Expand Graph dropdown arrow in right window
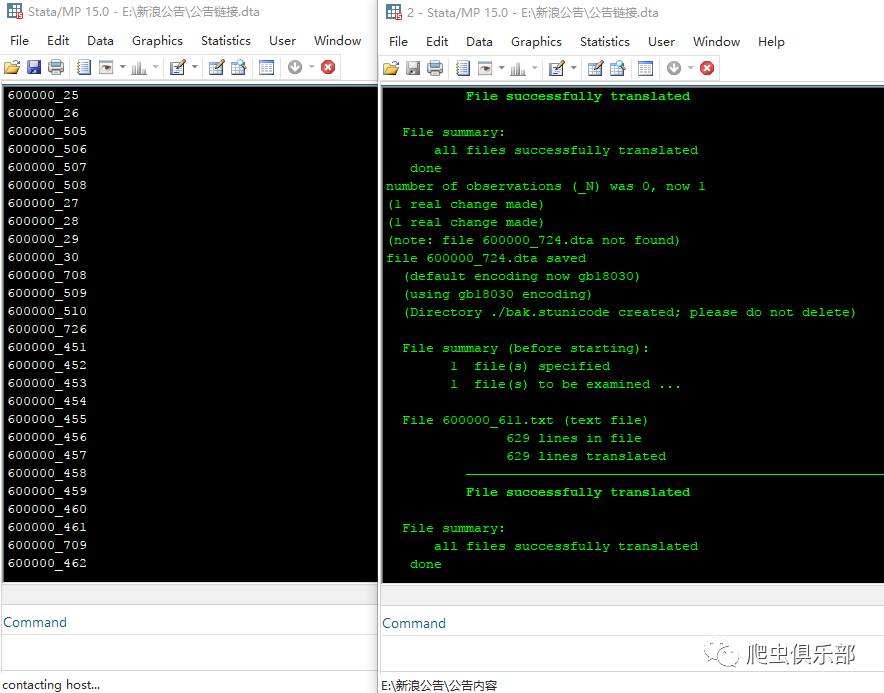The height and width of the screenshot is (693, 884). [534, 68]
